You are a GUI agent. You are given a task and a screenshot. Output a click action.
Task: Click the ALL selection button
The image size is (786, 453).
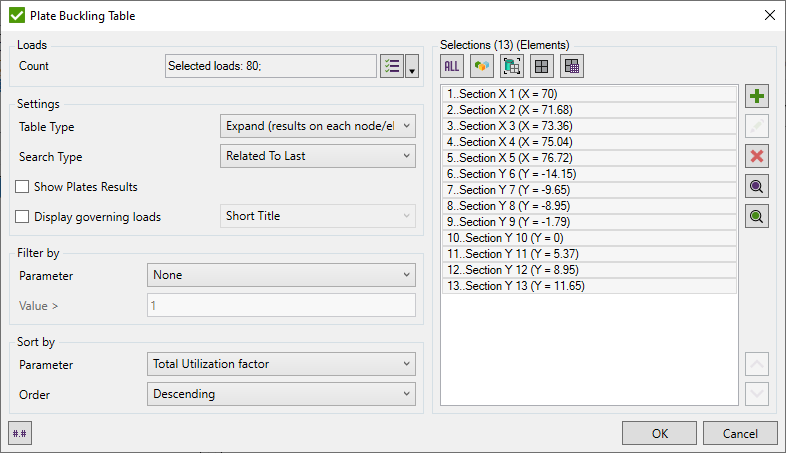click(452, 66)
